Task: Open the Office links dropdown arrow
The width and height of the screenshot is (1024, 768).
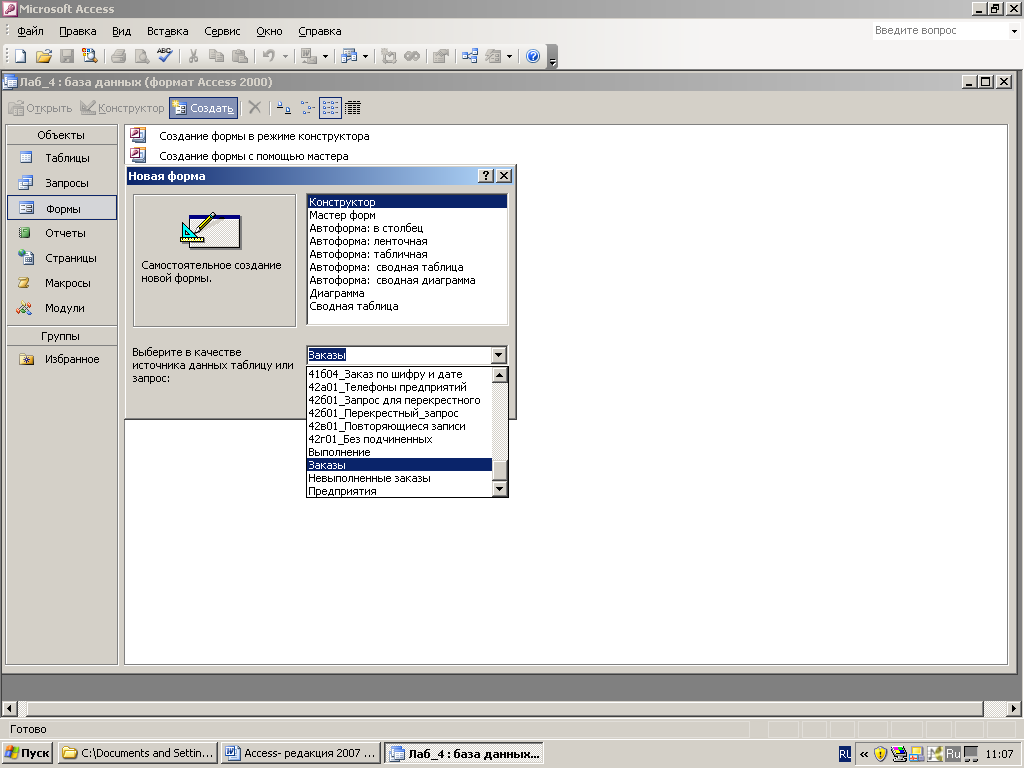Action: (x=325, y=56)
